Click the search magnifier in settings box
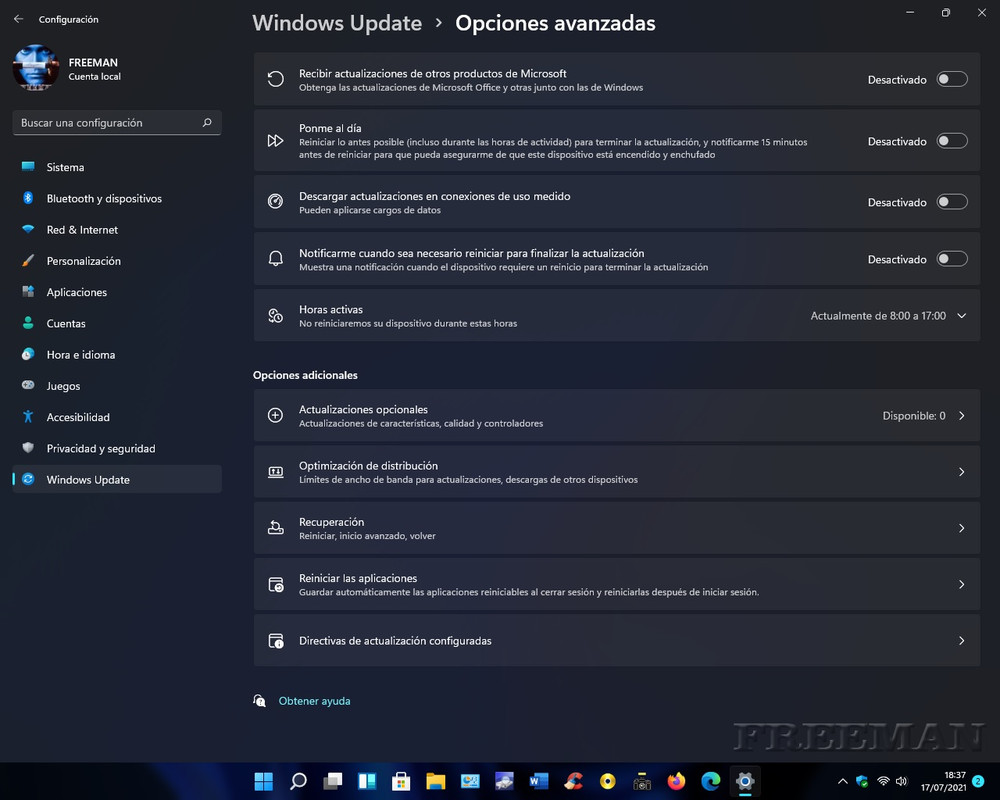This screenshot has width=1000, height=800. pyautogui.click(x=207, y=122)
